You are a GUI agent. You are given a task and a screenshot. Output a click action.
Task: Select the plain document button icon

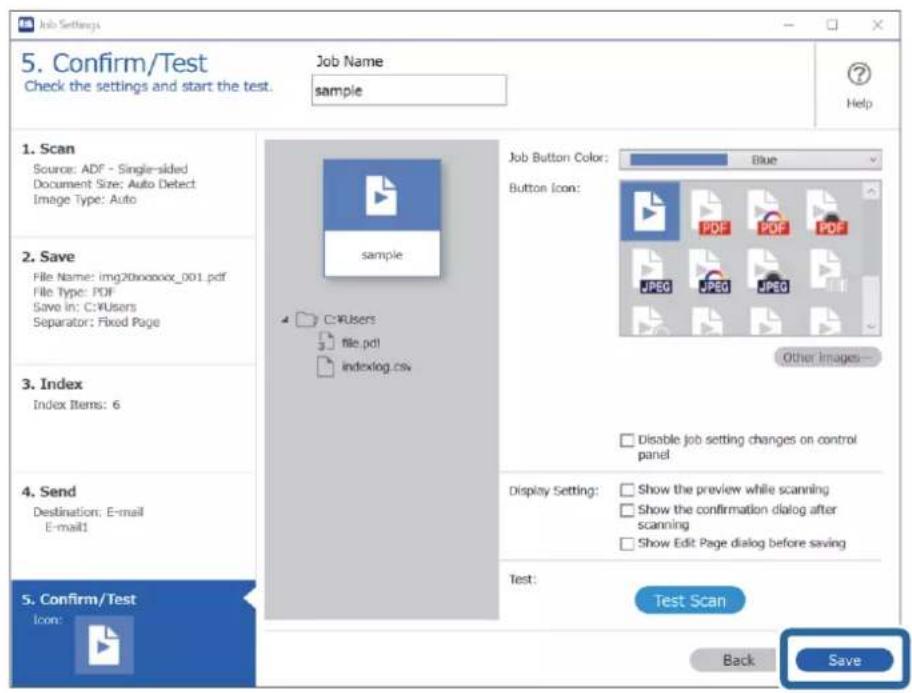650,211
